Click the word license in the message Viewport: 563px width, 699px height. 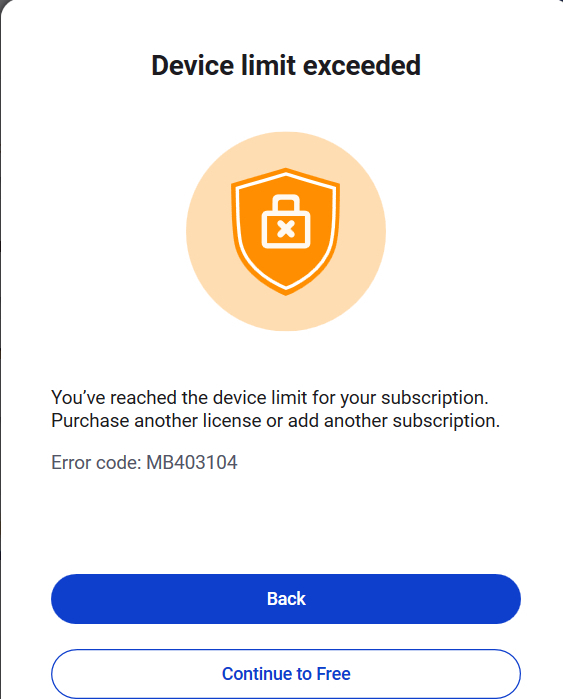point(232,421)
